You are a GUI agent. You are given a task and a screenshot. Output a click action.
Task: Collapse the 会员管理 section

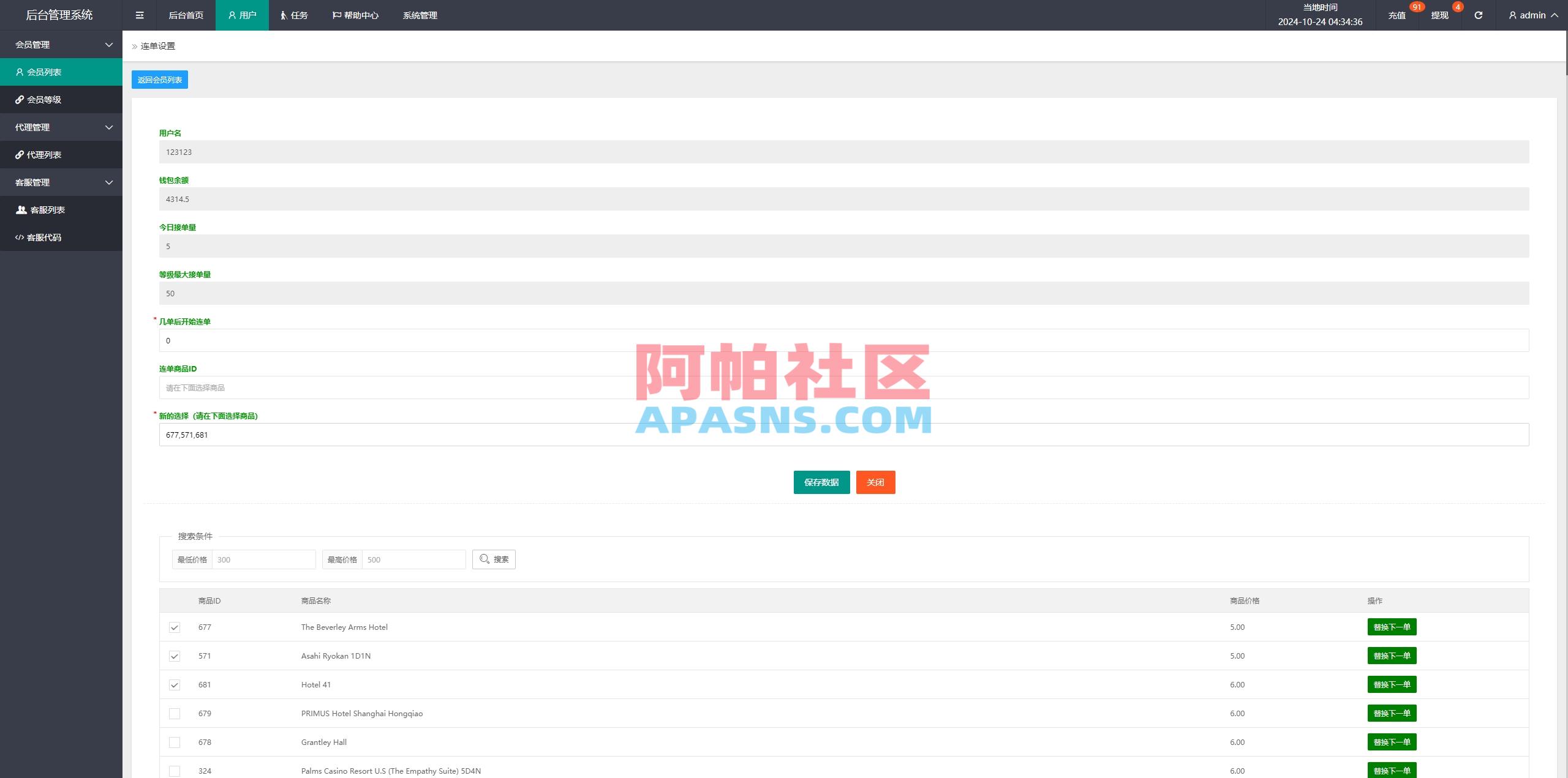(61, 44)
